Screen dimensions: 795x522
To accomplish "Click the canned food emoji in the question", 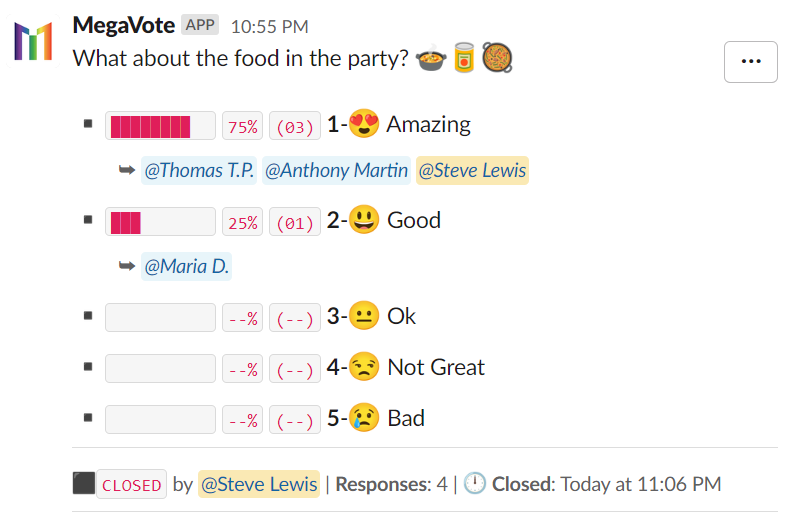I will click(464, 57).
